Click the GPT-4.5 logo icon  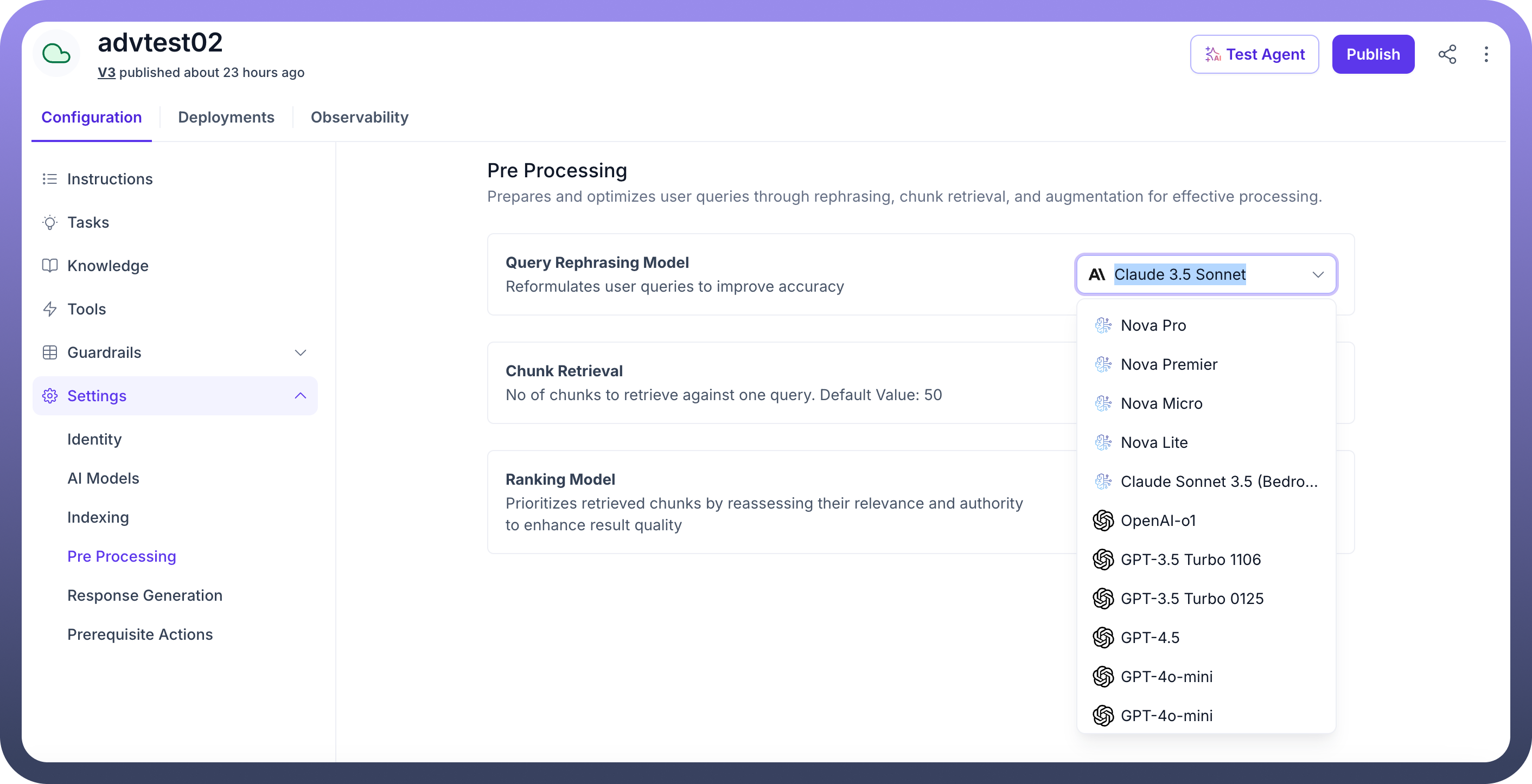pos(1103,638)
